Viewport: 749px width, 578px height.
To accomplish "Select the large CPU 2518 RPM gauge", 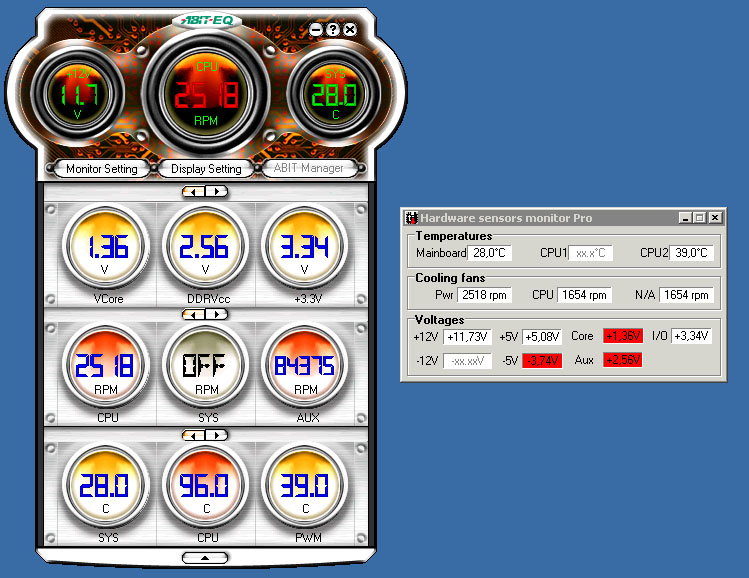I will (206, 94).
